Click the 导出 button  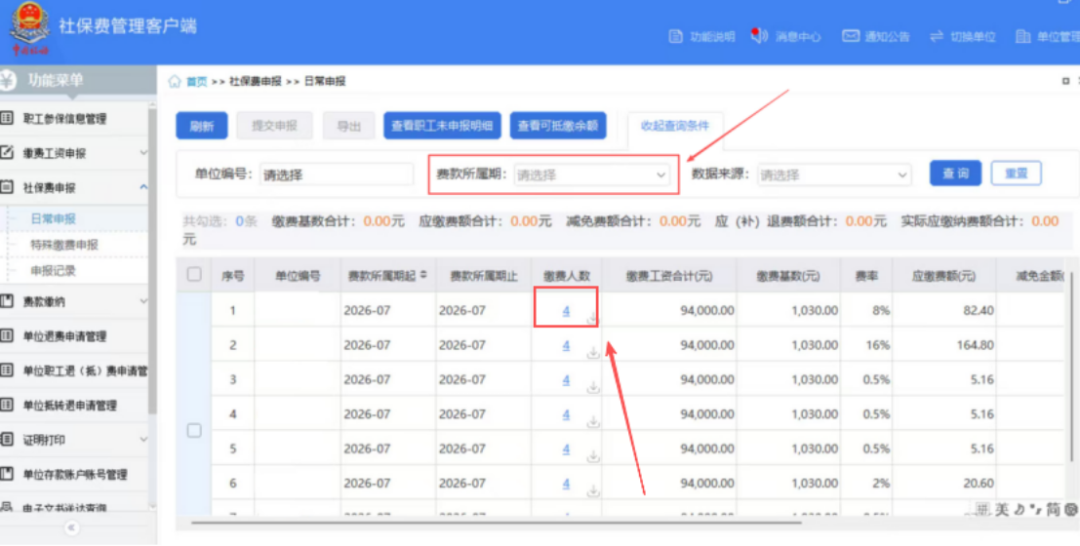pyautogui.click(x=349, y=126)
